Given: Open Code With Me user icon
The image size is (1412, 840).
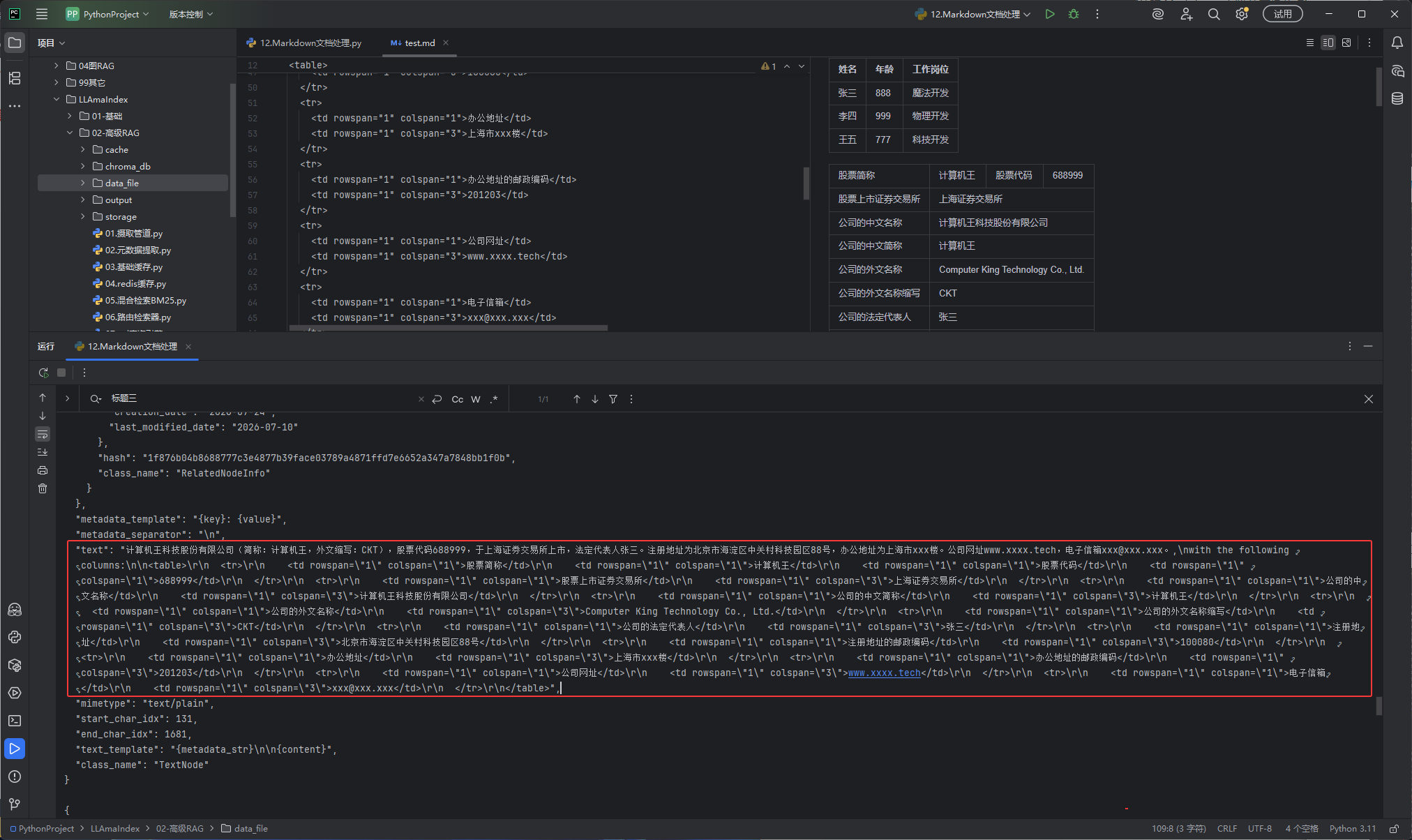Looking at the screenshot, I should (x=1186, y=14).
